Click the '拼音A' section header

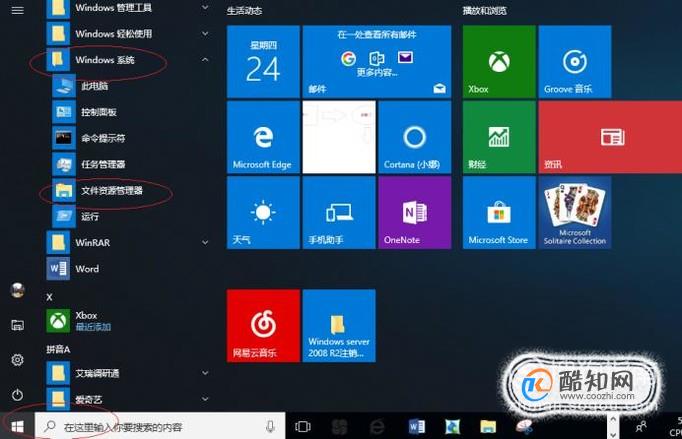(x=58, y=349)
